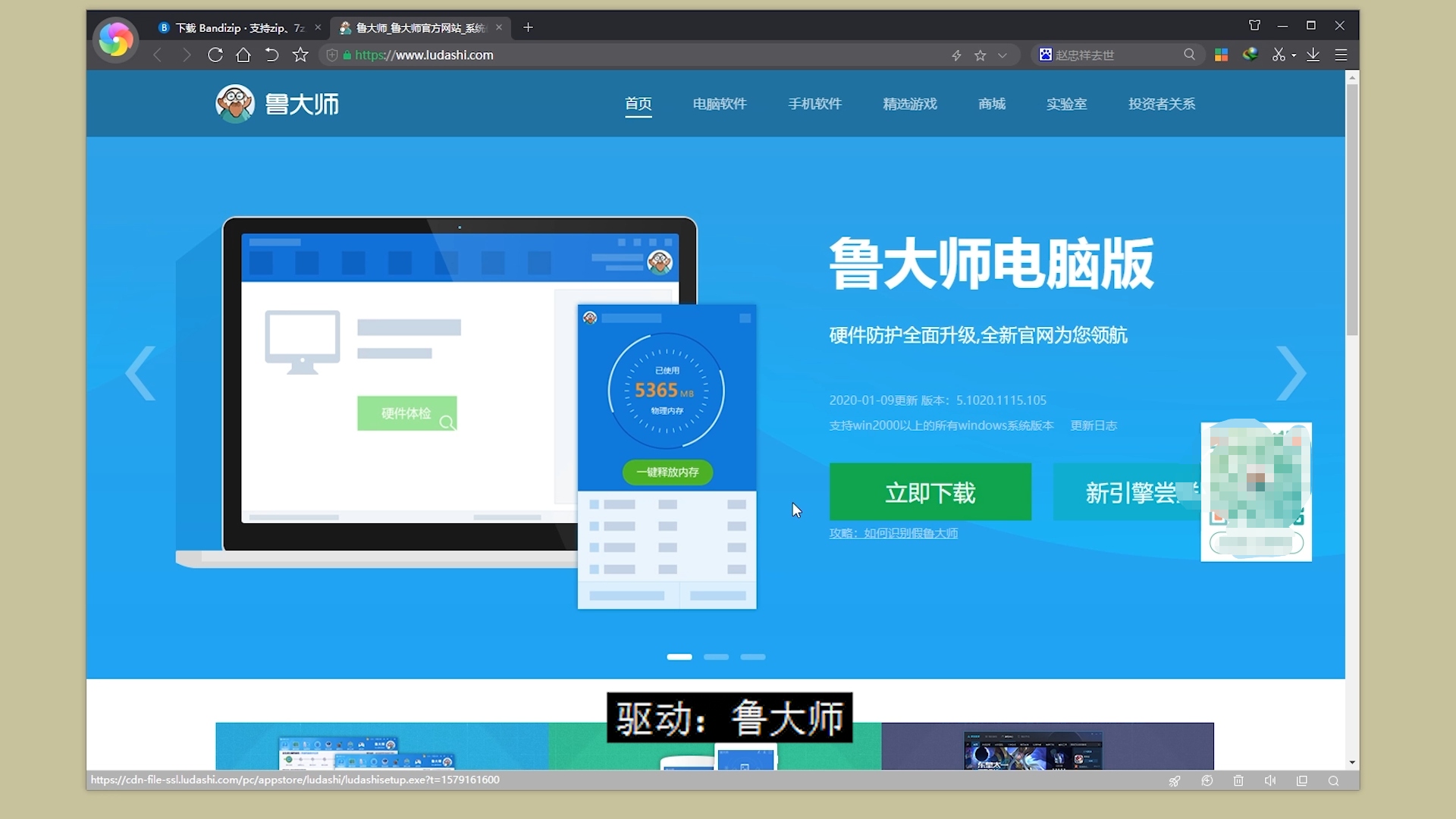The width and height of the screenshot is (1456, 819).
Task: Click the browser forward arrow
Action: pyautogui.click(x=187, y=55)
